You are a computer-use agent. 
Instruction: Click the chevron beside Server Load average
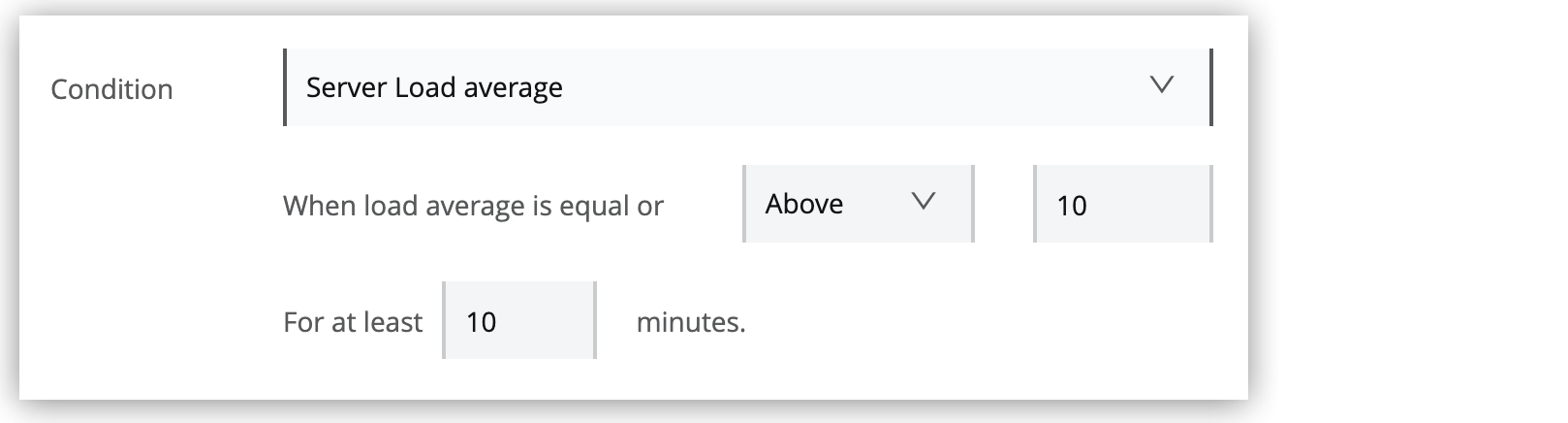pos(1161,85)
